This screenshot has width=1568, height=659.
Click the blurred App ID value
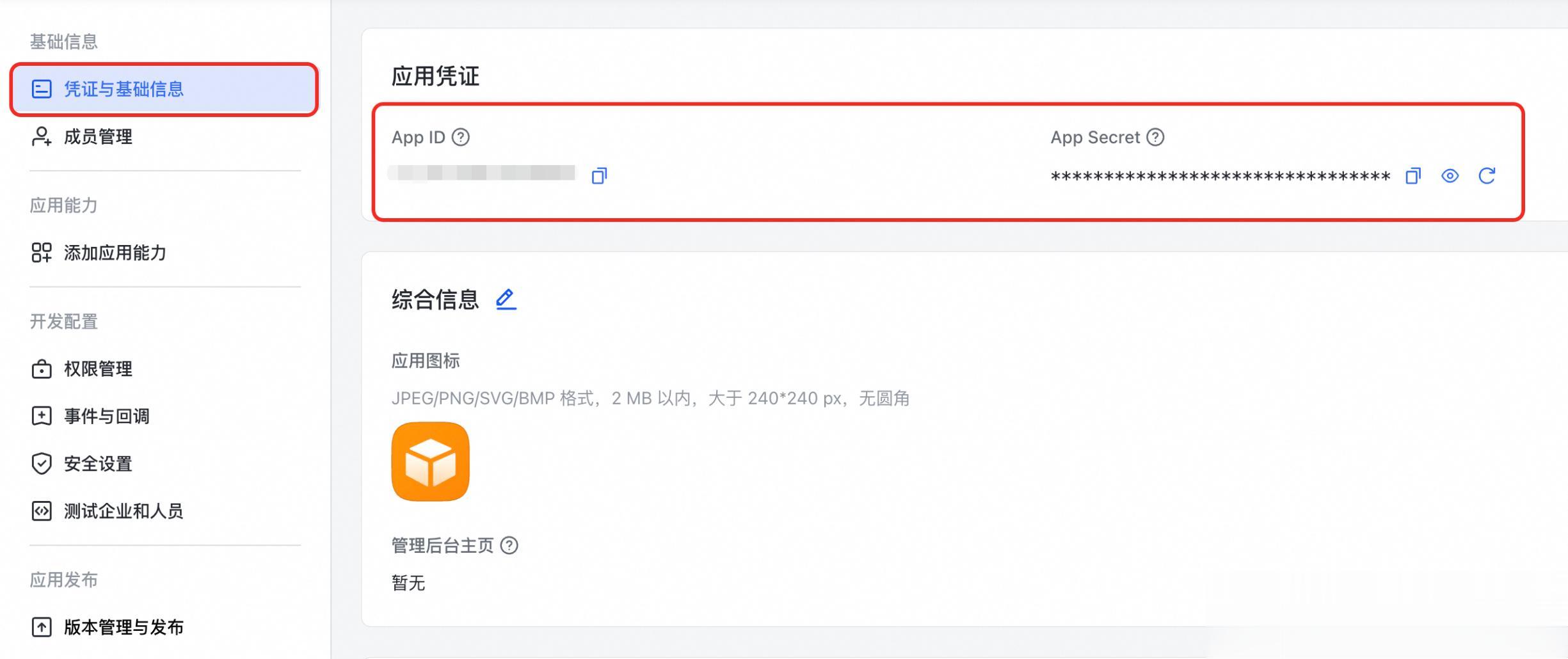click(483, 173)
